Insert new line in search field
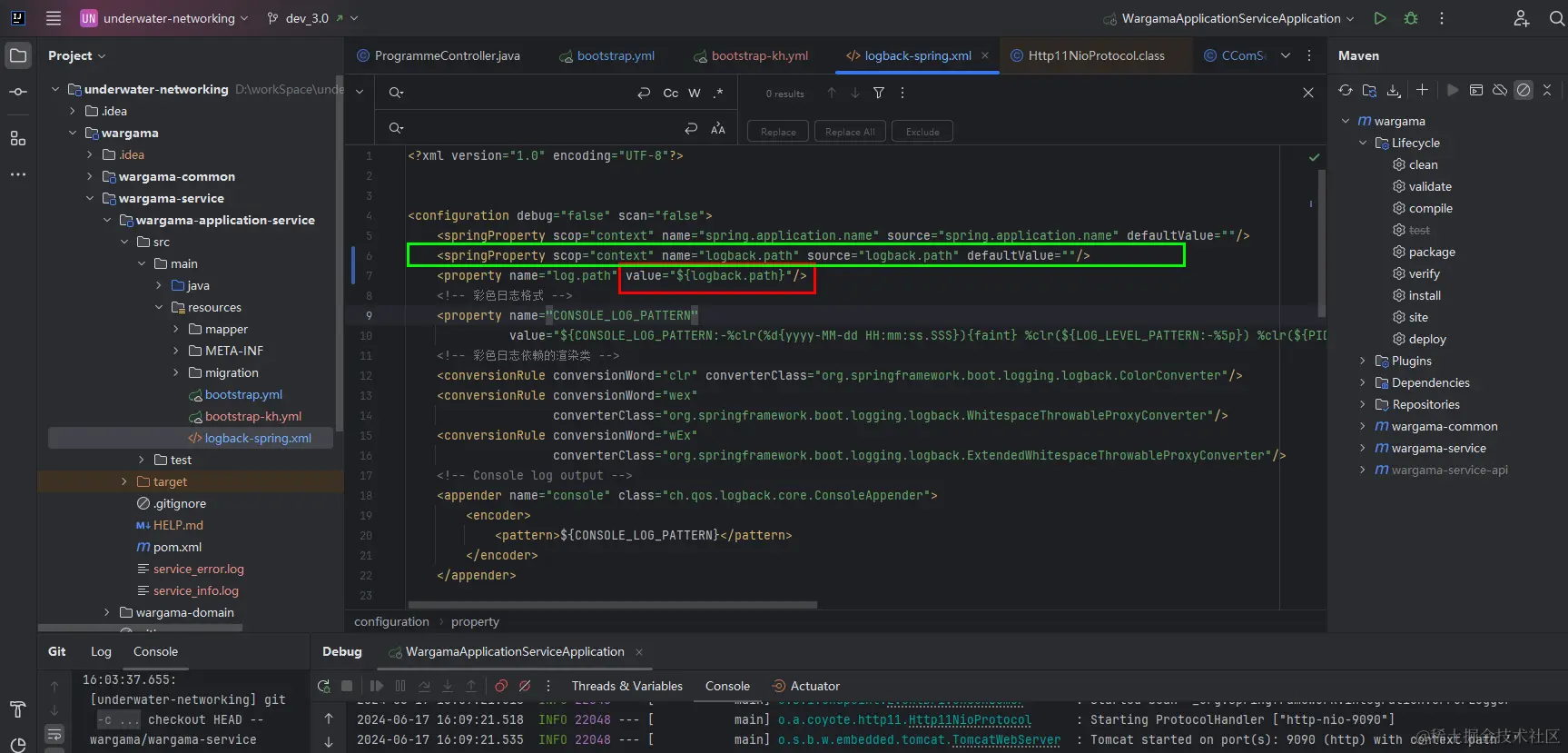This screenshot has width=1568, height=753. coord(644,93)
